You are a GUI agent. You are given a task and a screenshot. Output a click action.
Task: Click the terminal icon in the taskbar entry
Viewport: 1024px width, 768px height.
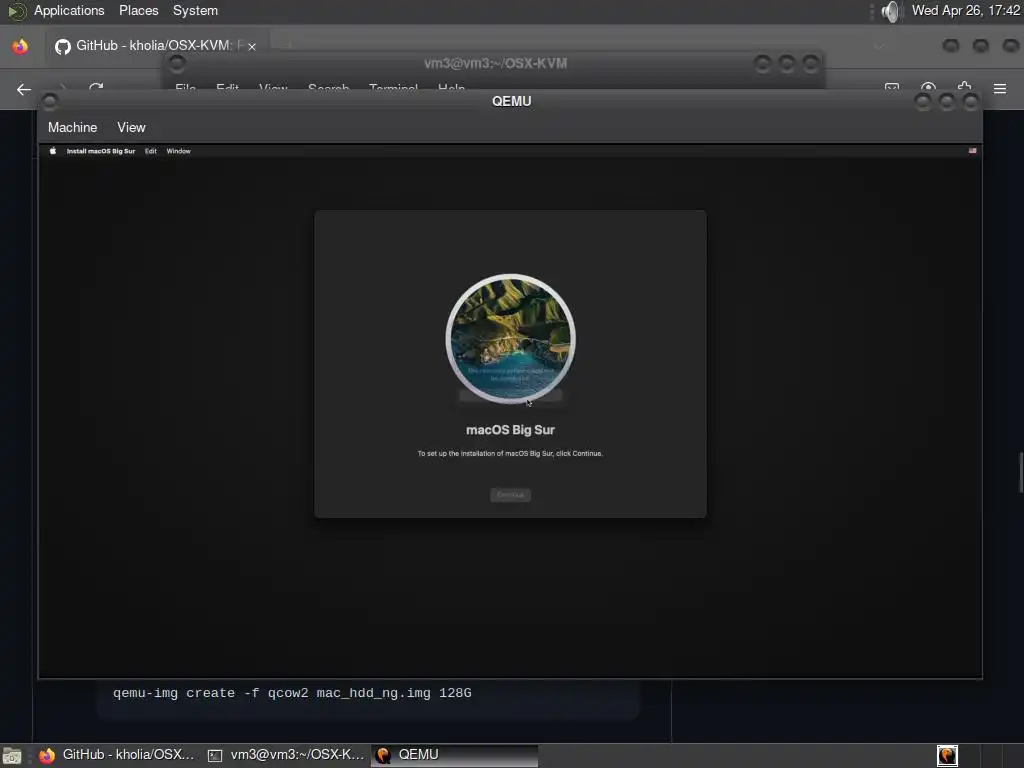(215, 756)
